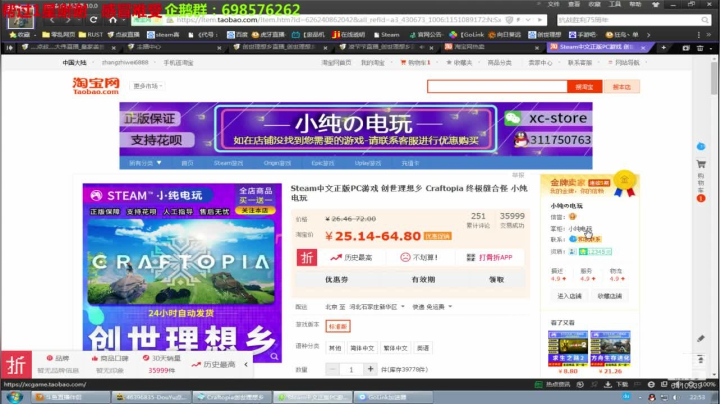
Task: Open the 快递 免运费 shipping dropdown
Action: click(432, 307)
